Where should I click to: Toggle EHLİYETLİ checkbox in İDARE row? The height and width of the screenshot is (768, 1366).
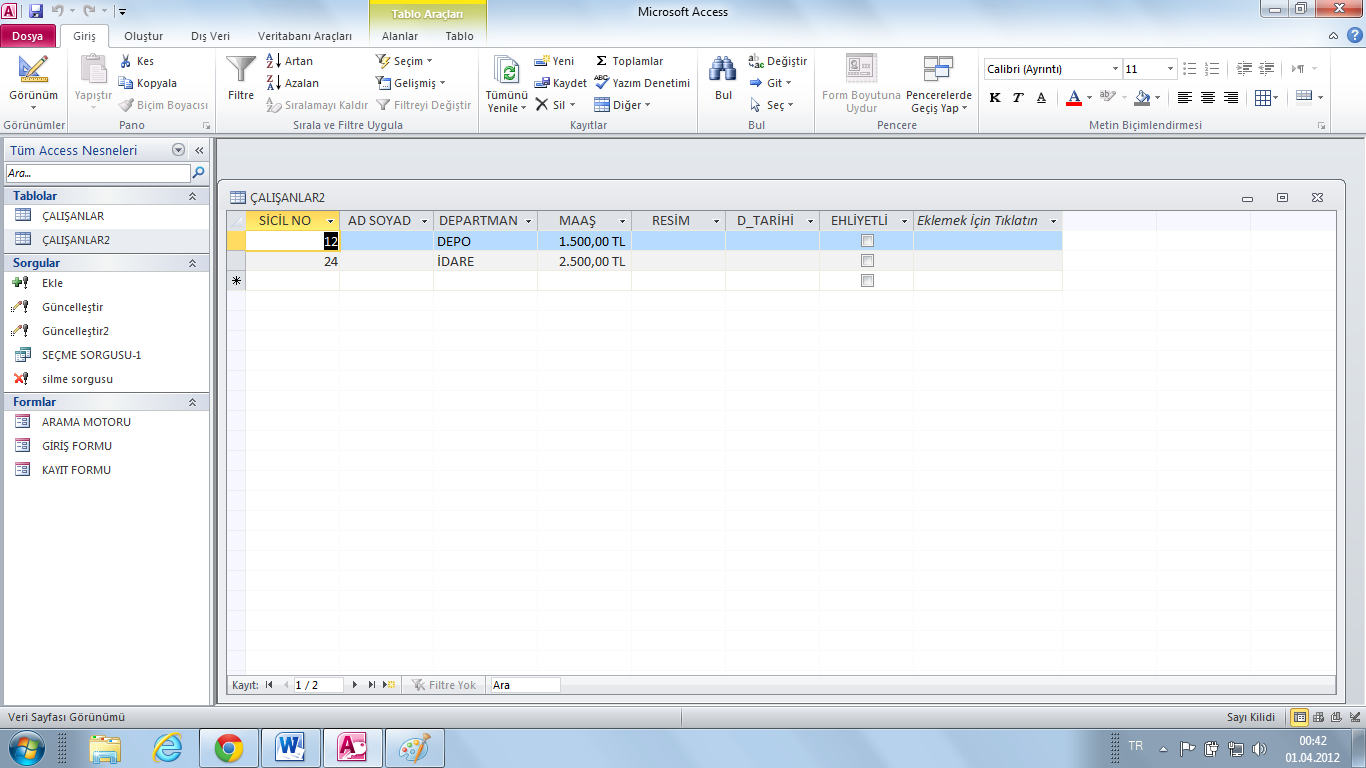pos(867,261)
